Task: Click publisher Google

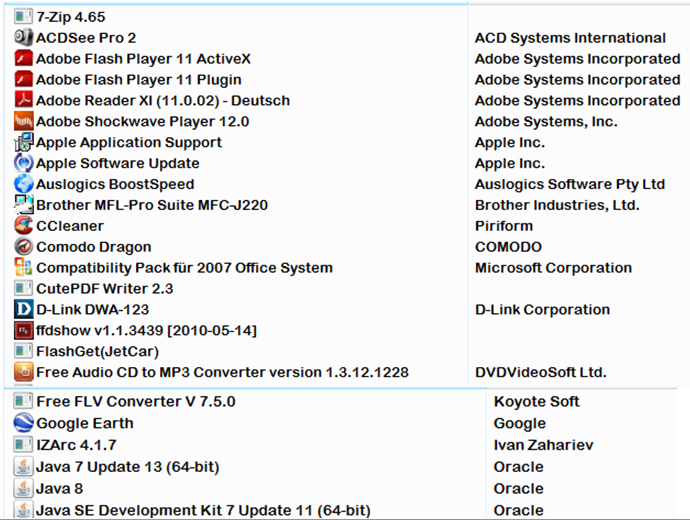Action: click(x=520, y=424)
